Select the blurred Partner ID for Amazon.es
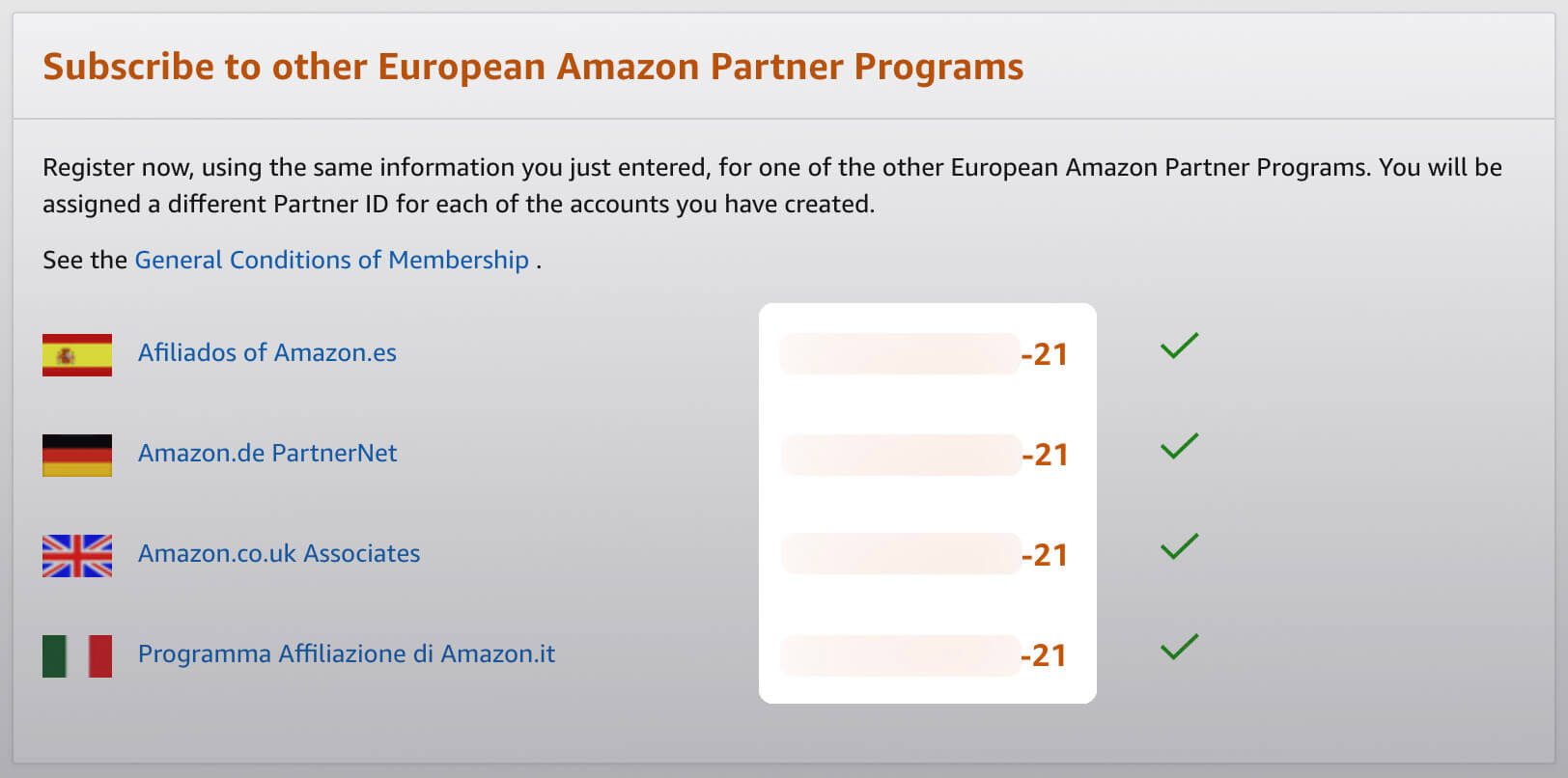The height and width of the screenshot is (778, 1568). [x=900, y=354]
